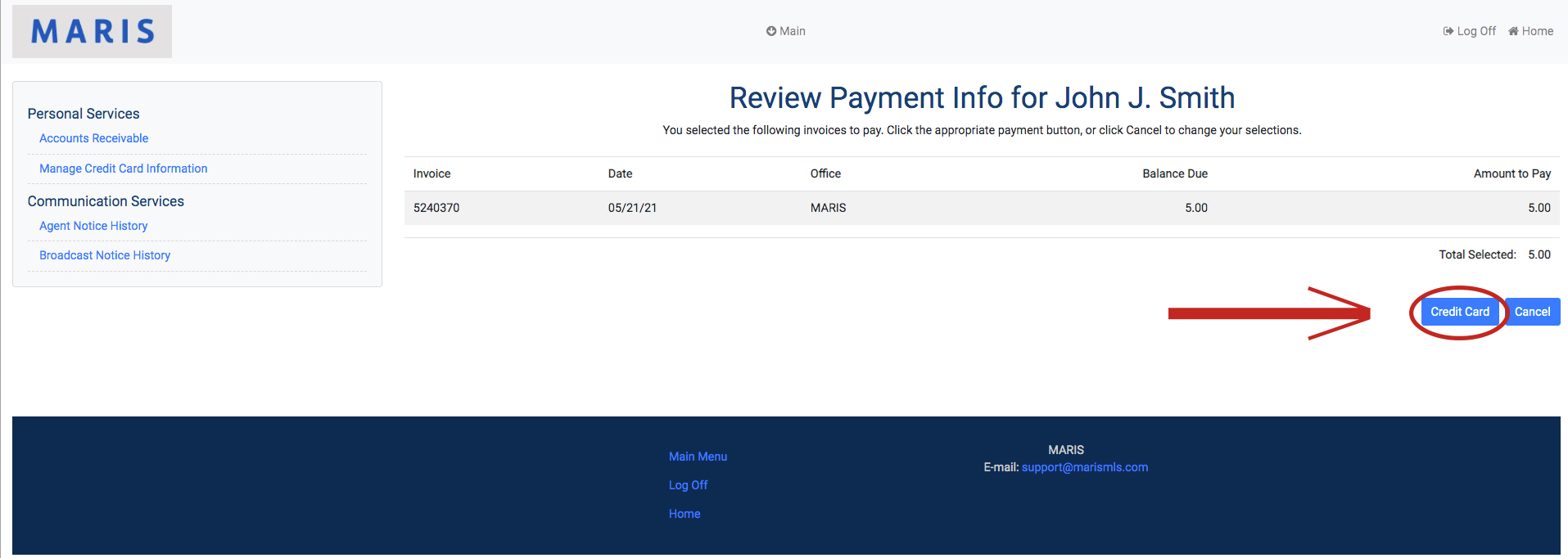Click the Date column header
Viewport: 1568px width, 558px height.
coord(620,173)
